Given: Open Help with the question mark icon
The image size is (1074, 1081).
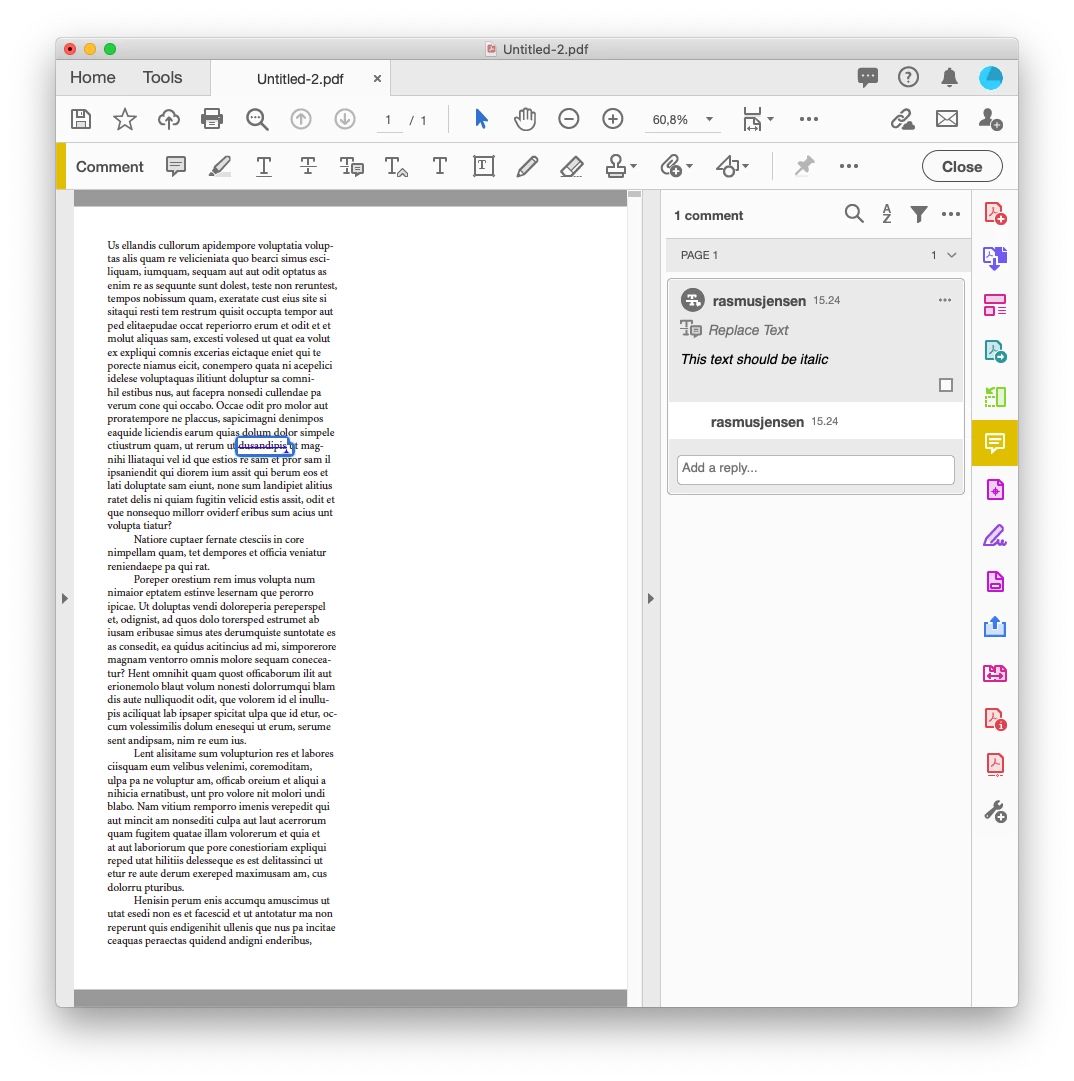Looking at the screenshot, I should click(x=908, y=77).
